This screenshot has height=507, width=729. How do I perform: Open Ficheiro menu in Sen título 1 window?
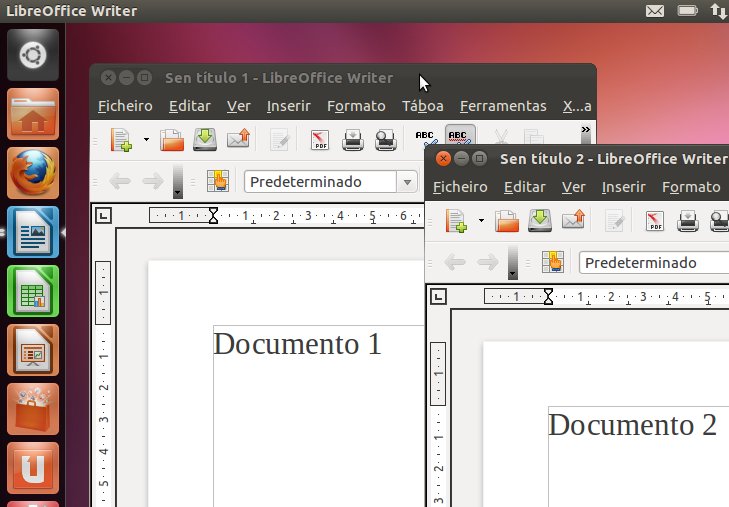(125, 106)
